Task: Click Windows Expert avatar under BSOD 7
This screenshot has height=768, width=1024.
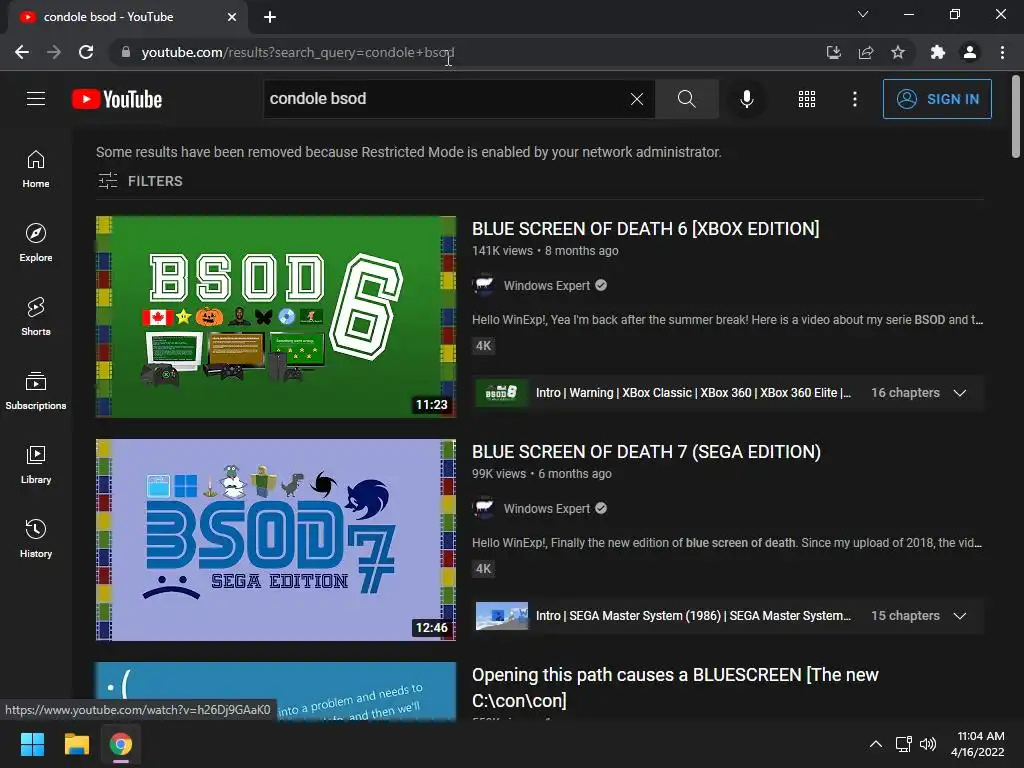Action: pos(484,509)
